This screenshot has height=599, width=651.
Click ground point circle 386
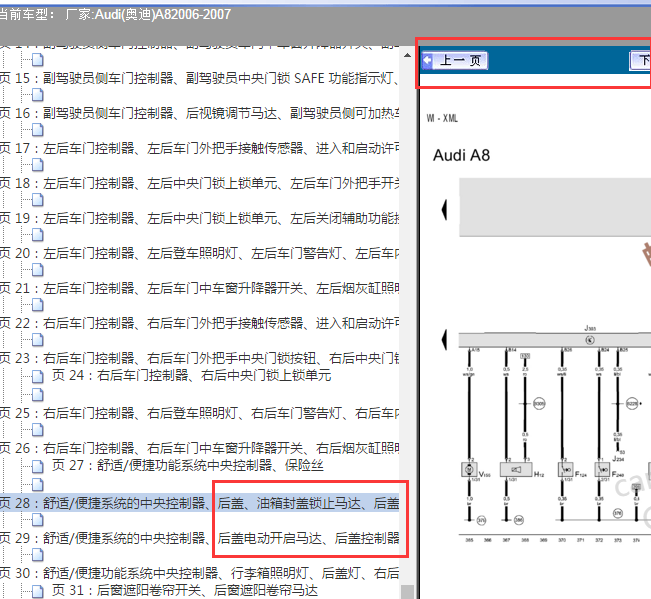[x=519, y=520]
